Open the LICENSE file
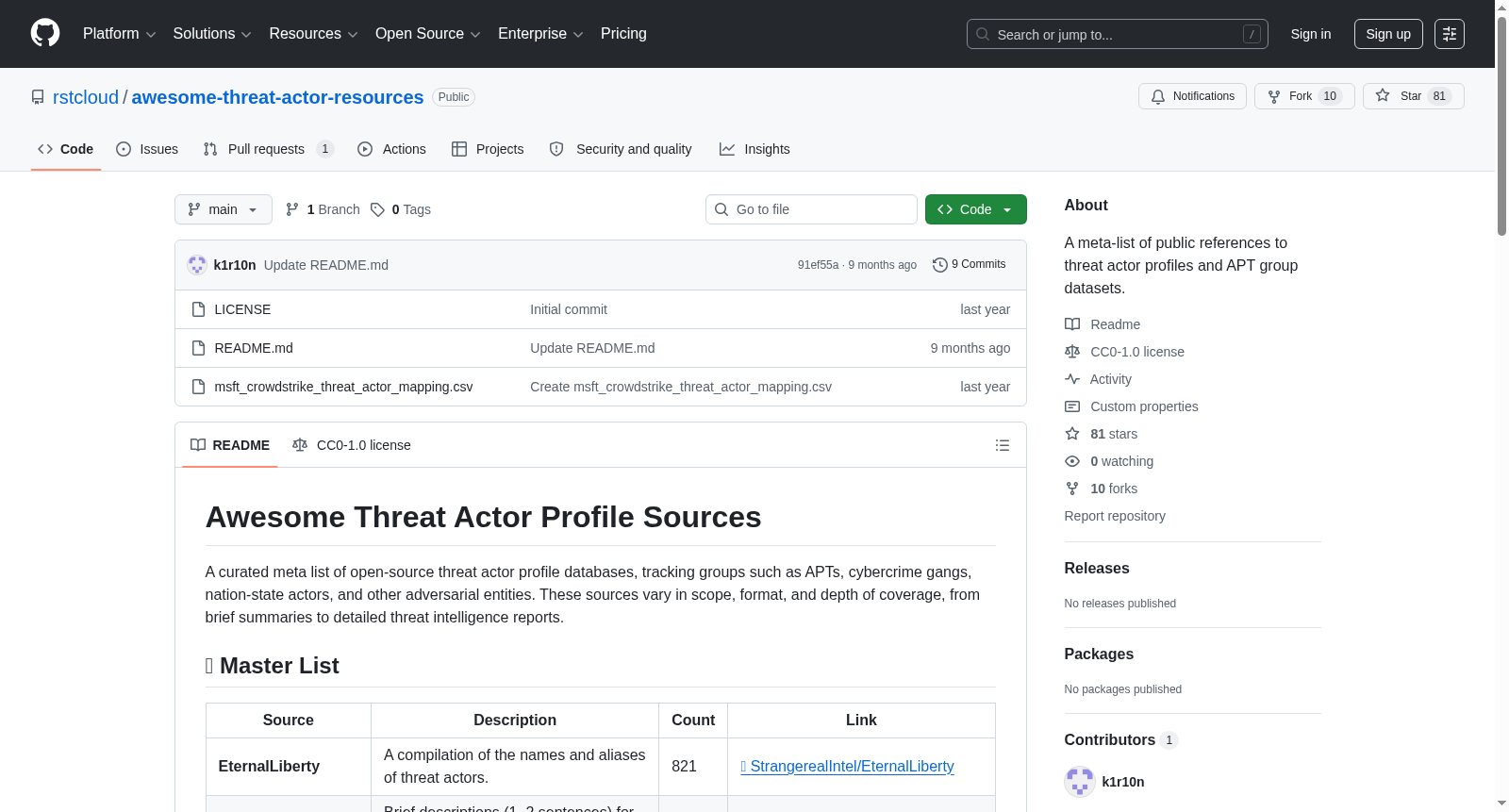Screen dimensions: 1509x812 [242, 309]
